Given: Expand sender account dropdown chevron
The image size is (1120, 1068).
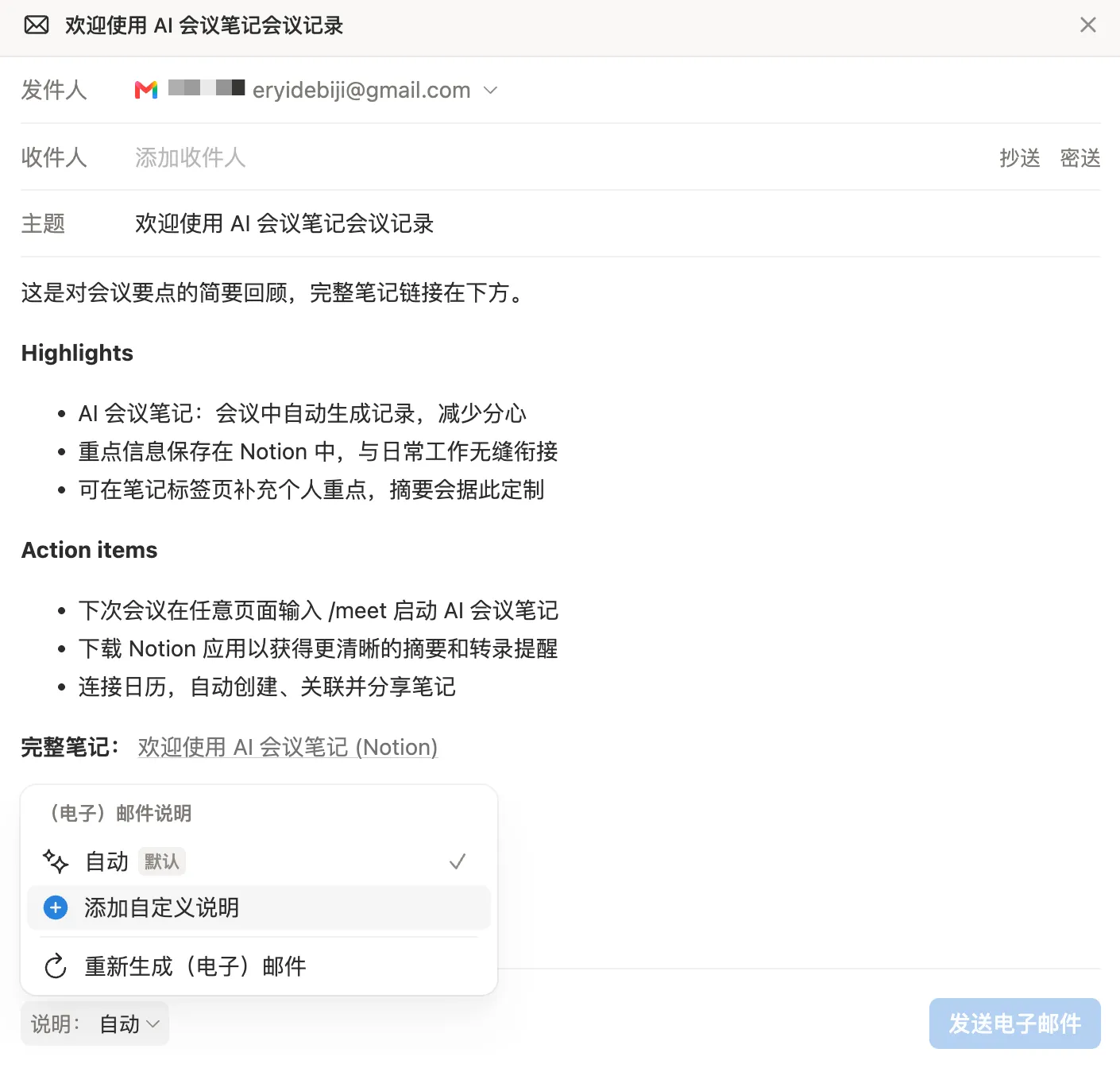Looking at the screenshot, I should coord(491,90).
